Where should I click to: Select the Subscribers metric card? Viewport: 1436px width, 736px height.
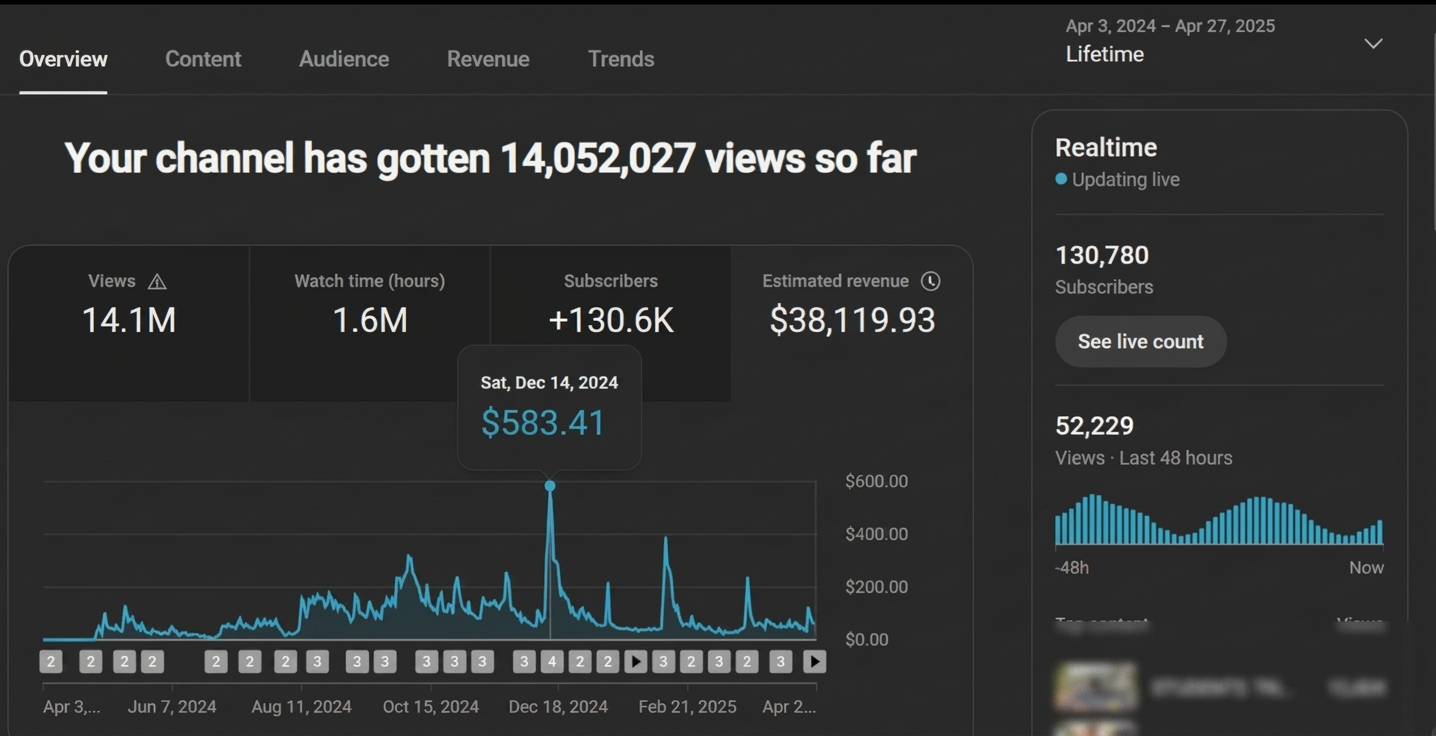coord(611,324)
